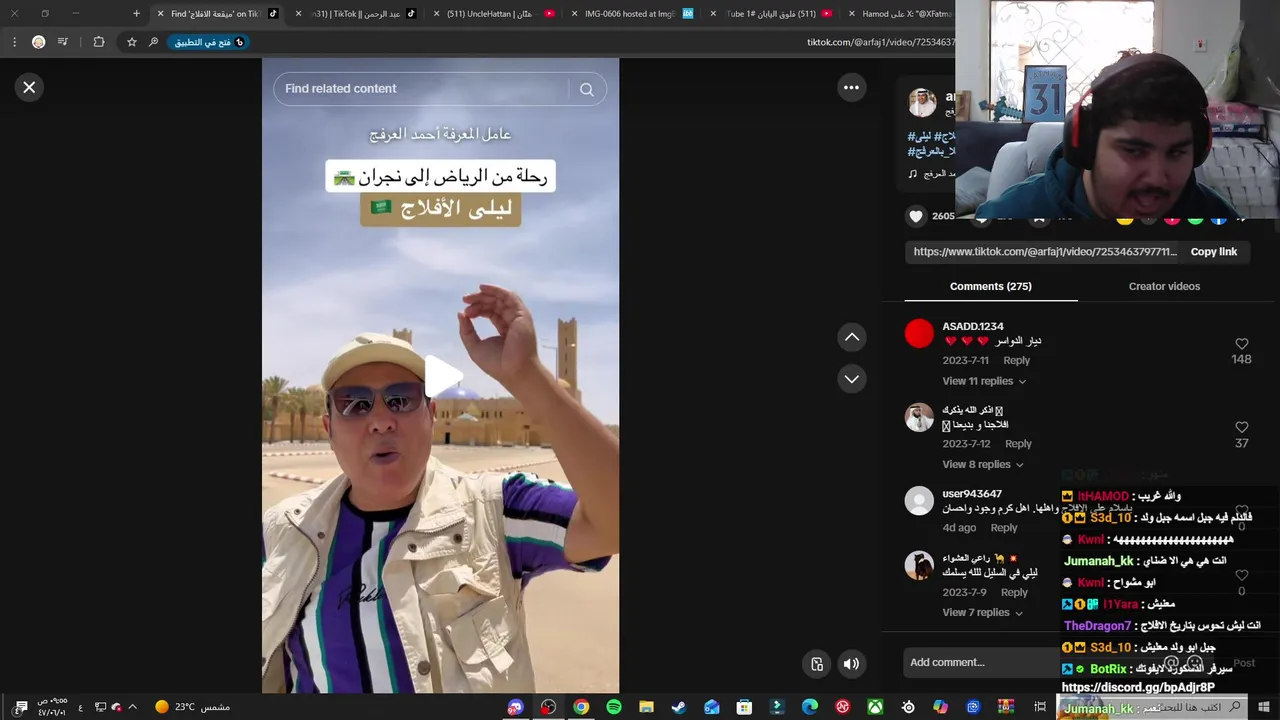Like the comment dated 2023-7-12
Image resolution: width=1280 pixels, height=720 pixels.
click(1242, 427)
